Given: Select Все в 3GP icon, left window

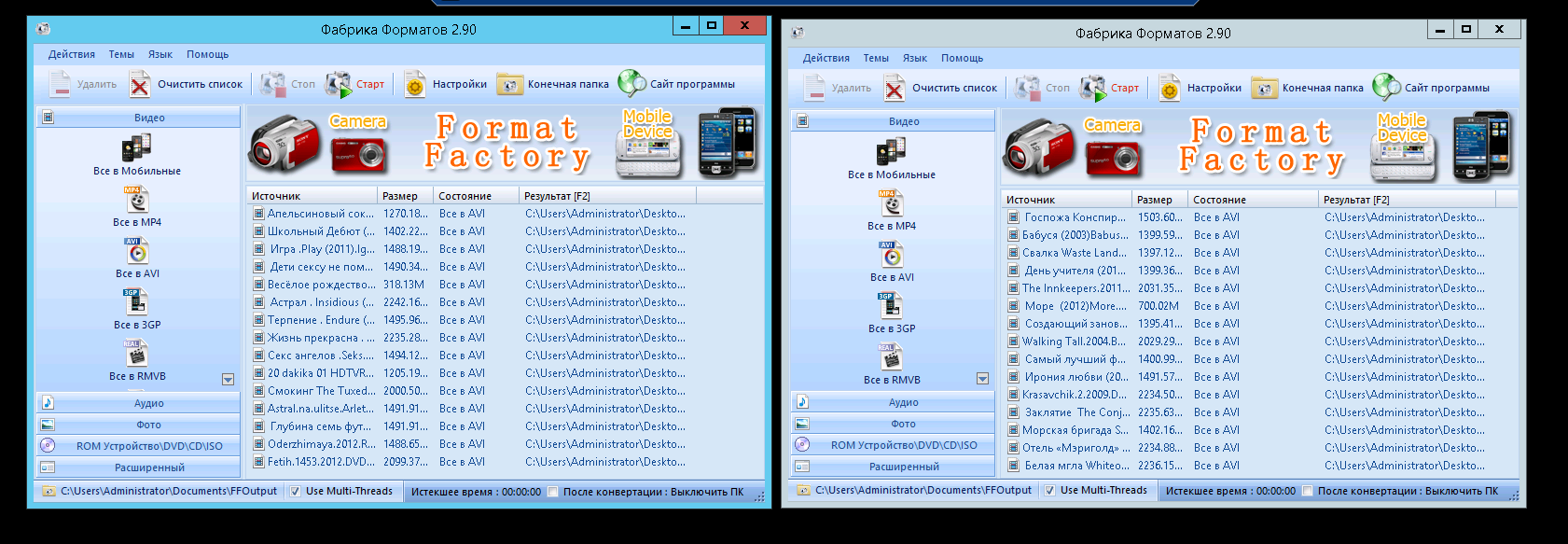Looking at the screenshot, I should coord(136,302).
